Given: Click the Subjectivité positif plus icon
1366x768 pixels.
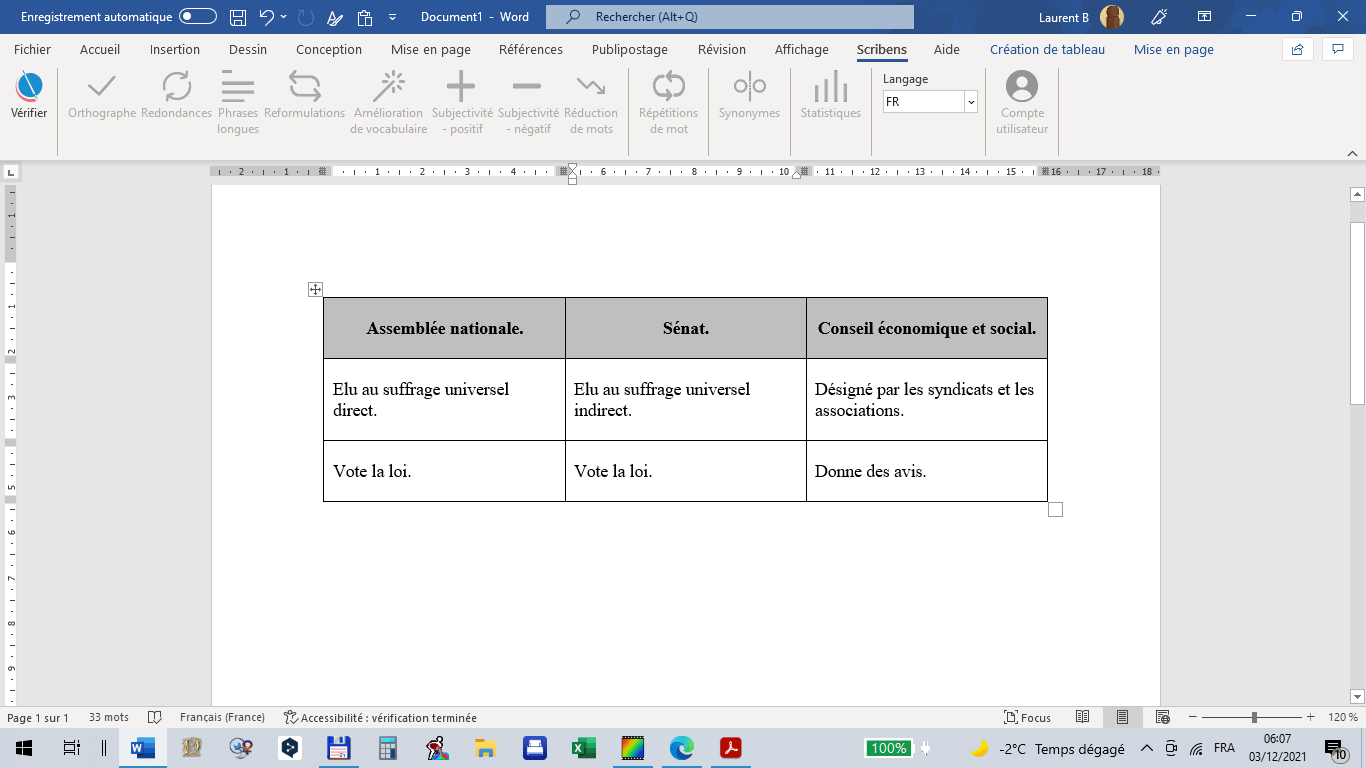Looking at the screenshot, I should point(461,87).
